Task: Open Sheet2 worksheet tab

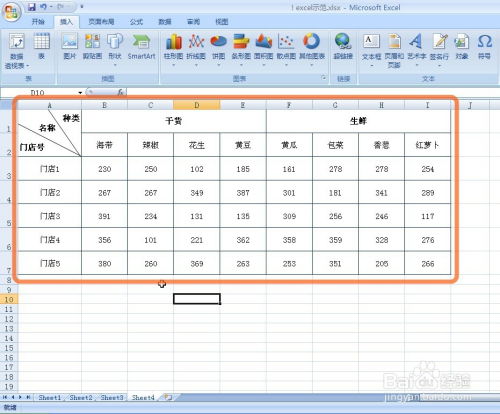Action: point(81,397)
